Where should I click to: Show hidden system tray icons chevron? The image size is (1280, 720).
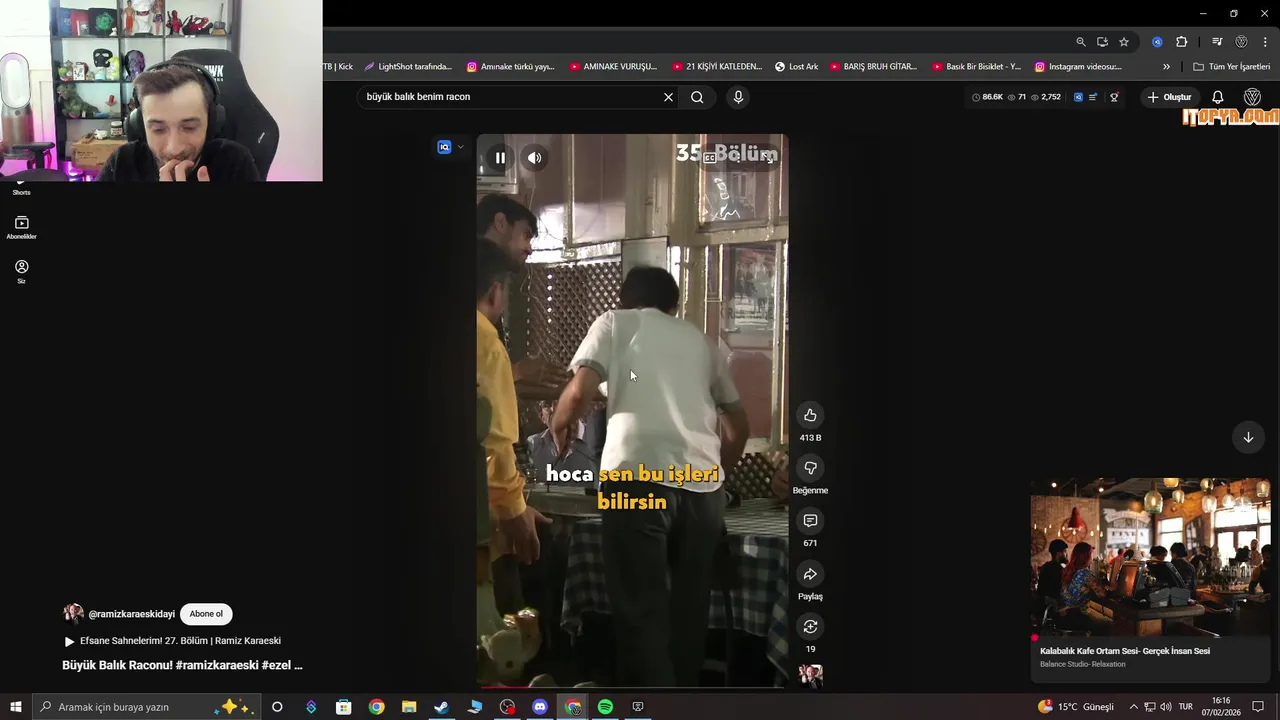1133,707
